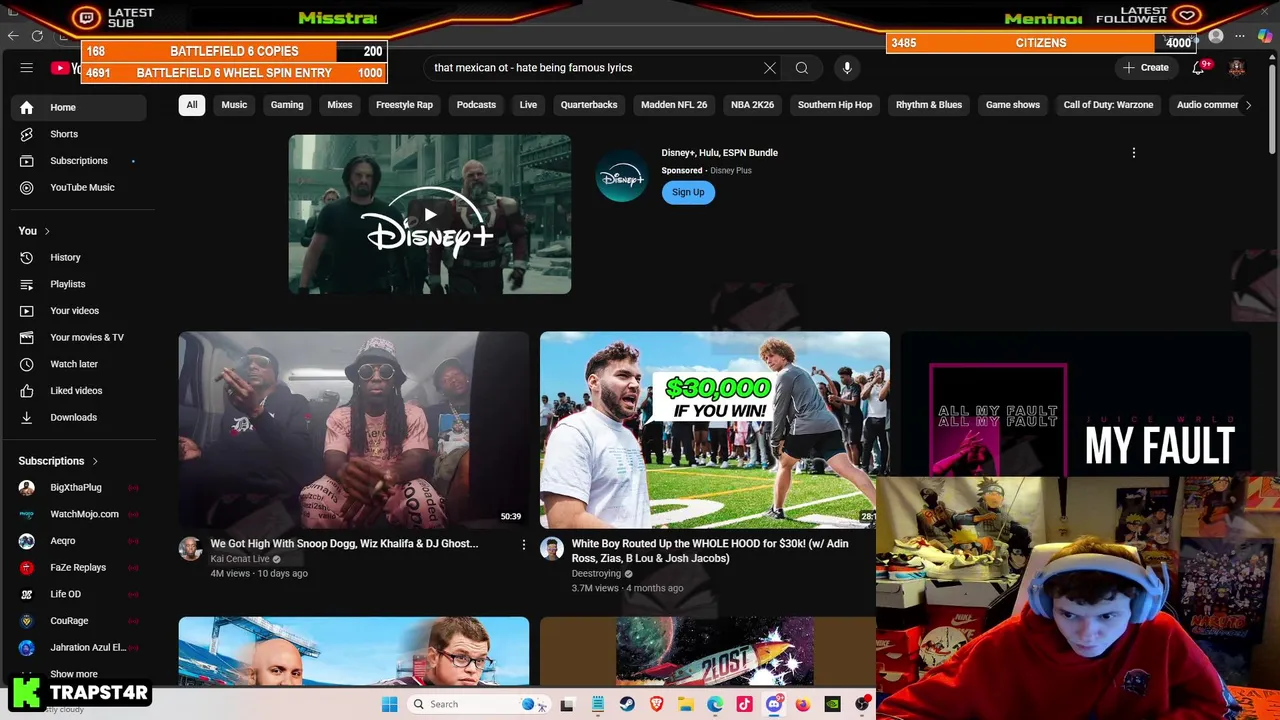Play the Disney+ ad video thumbnail
This screenshot has width=1280, height=720.
click(430, 214)
